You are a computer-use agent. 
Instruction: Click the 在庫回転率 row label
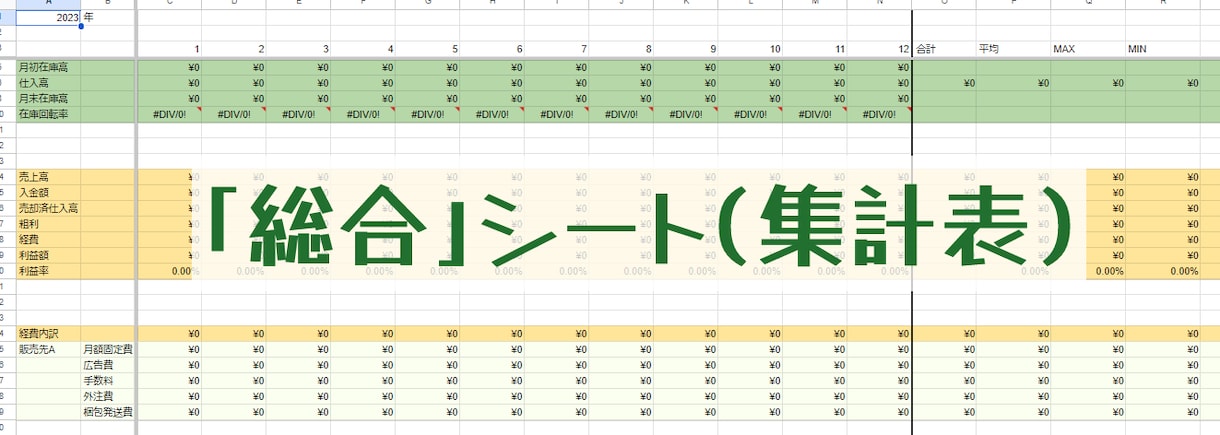[49, 115]
